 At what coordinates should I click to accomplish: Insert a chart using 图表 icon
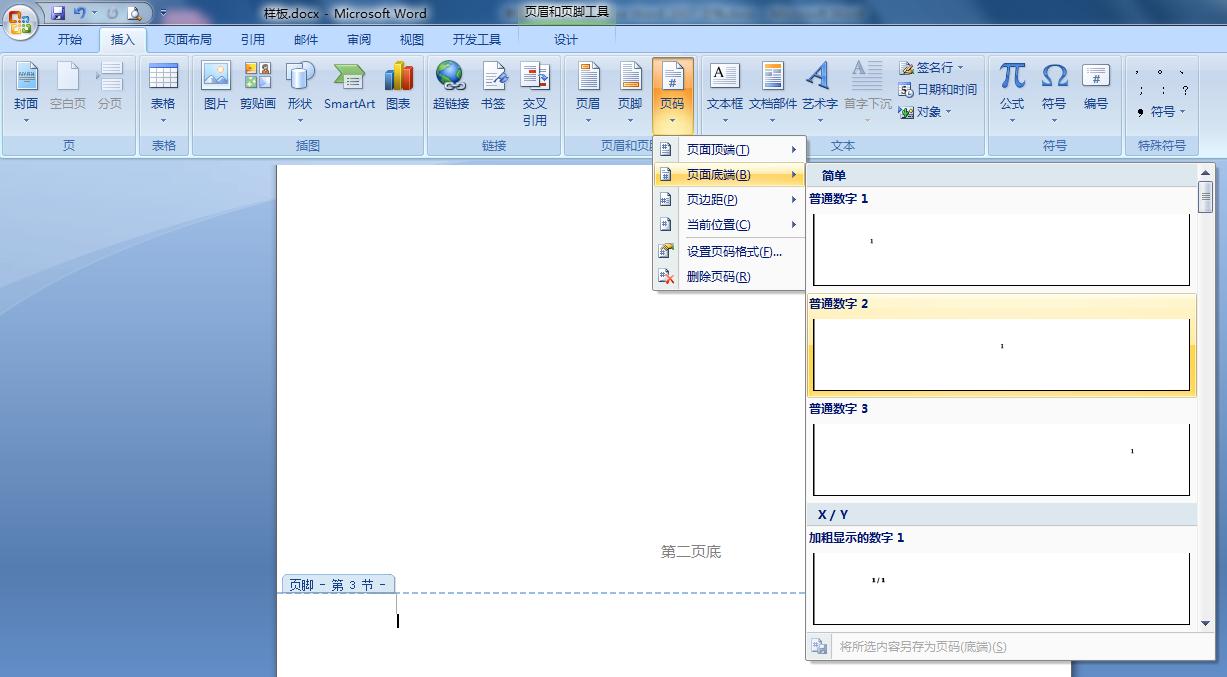(398, 85)
